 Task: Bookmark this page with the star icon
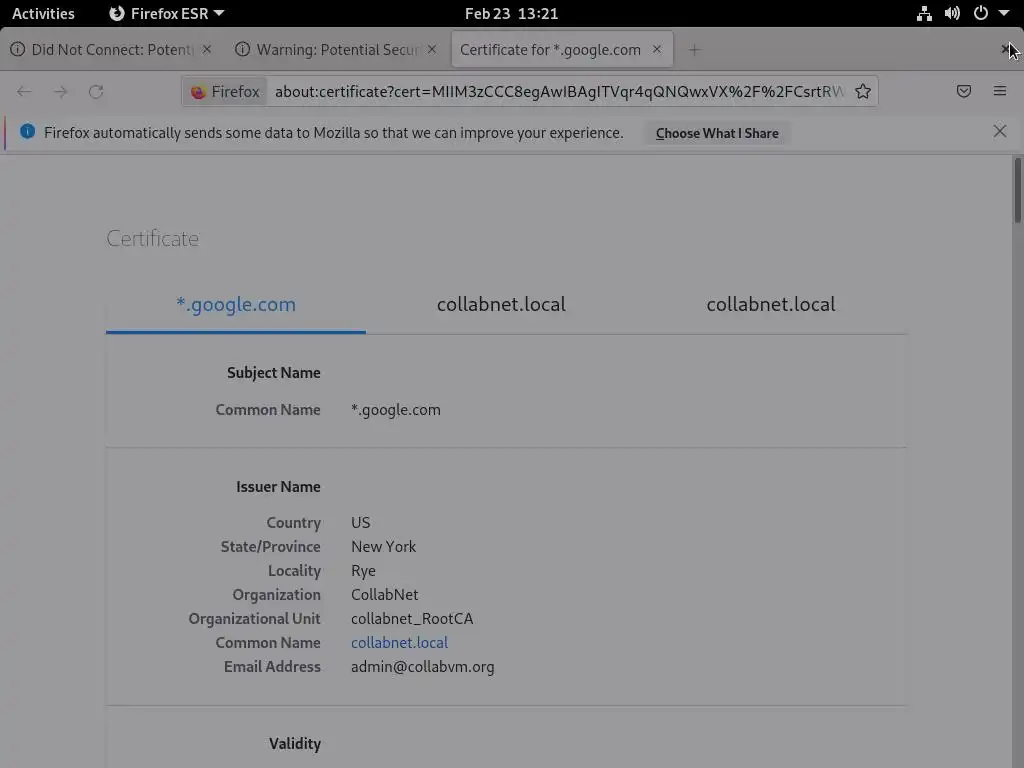coord(863,91)
